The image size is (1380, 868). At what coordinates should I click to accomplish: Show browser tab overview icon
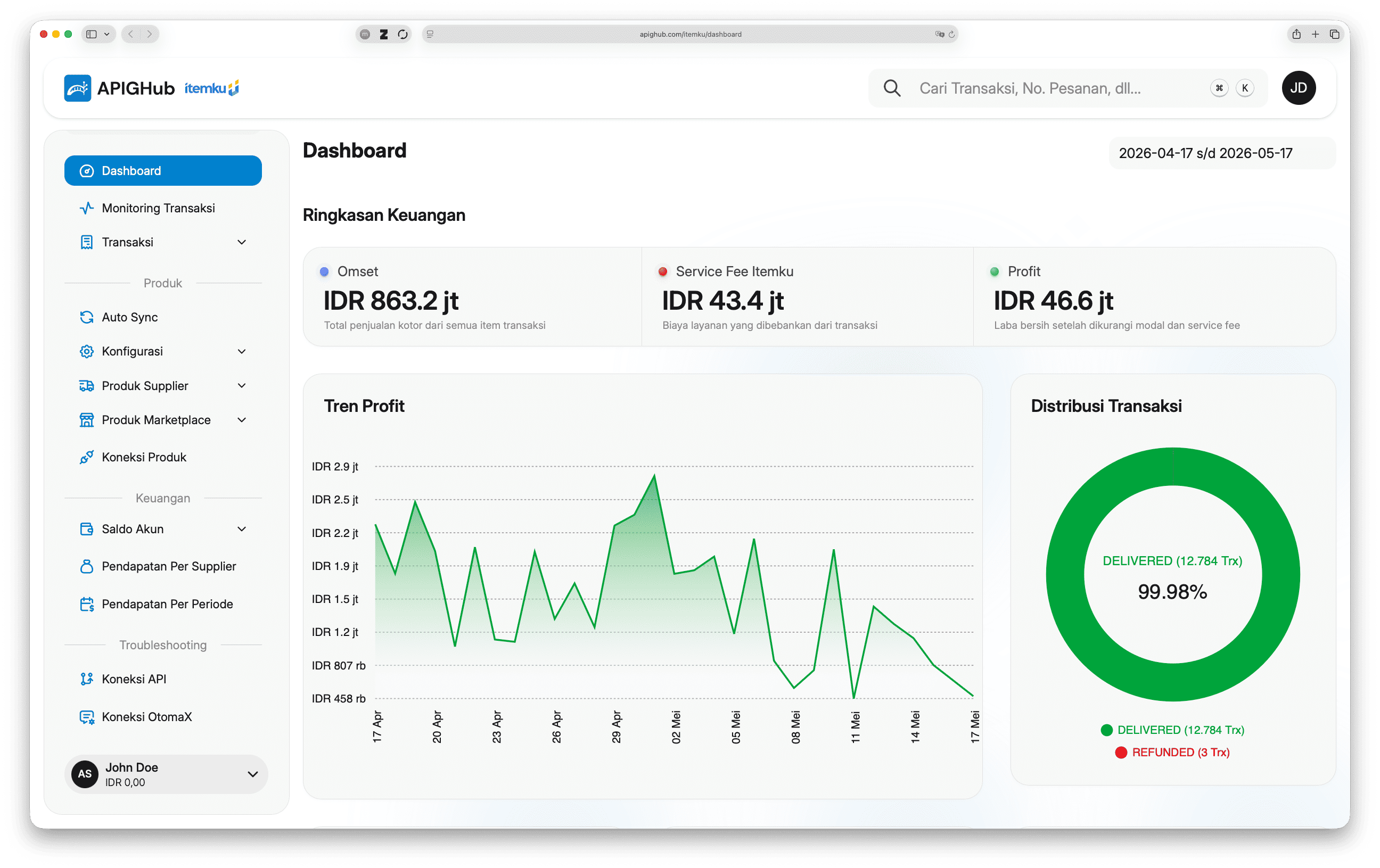pos(1334,34)
